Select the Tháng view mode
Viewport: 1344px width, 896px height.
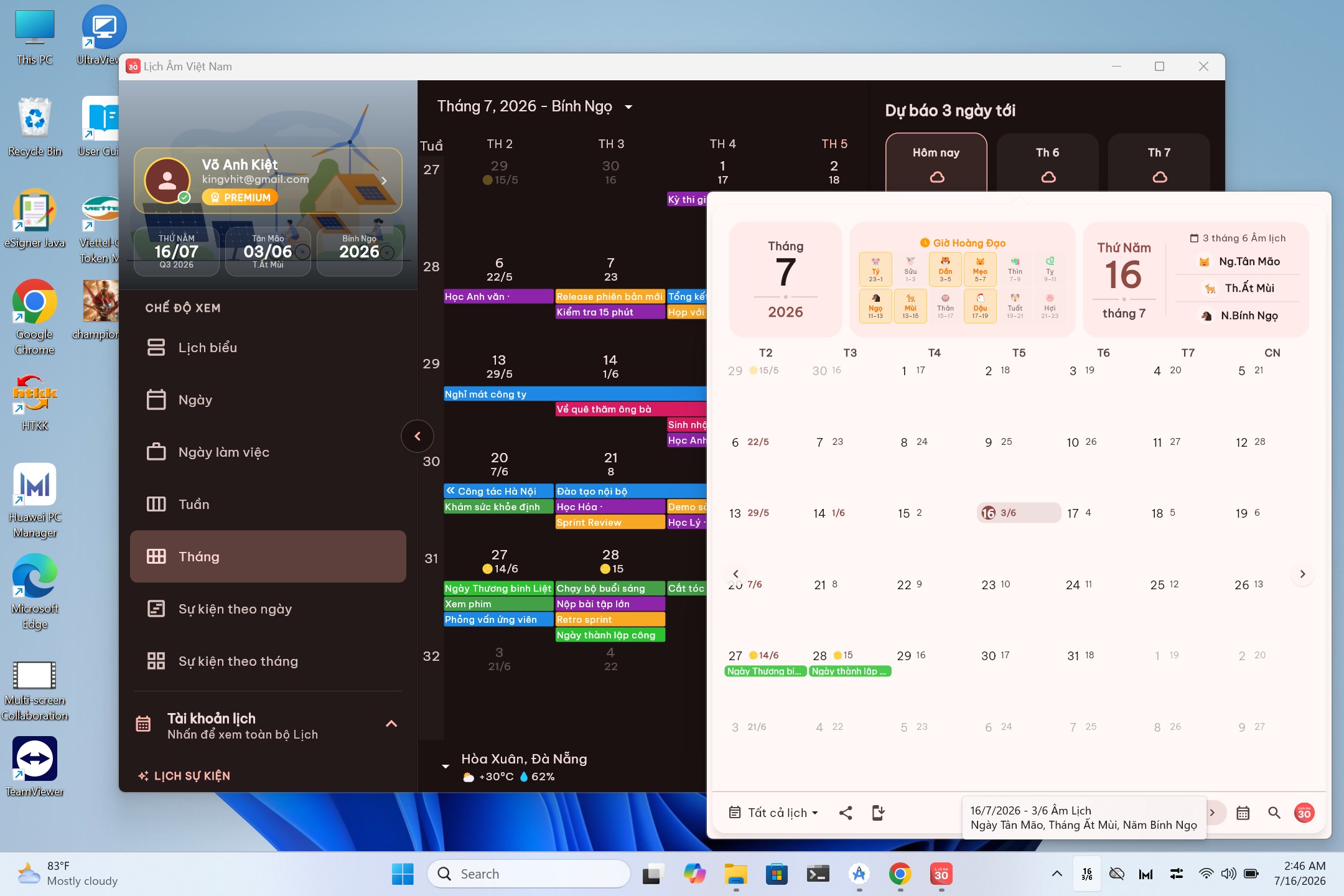pos(268,556)
